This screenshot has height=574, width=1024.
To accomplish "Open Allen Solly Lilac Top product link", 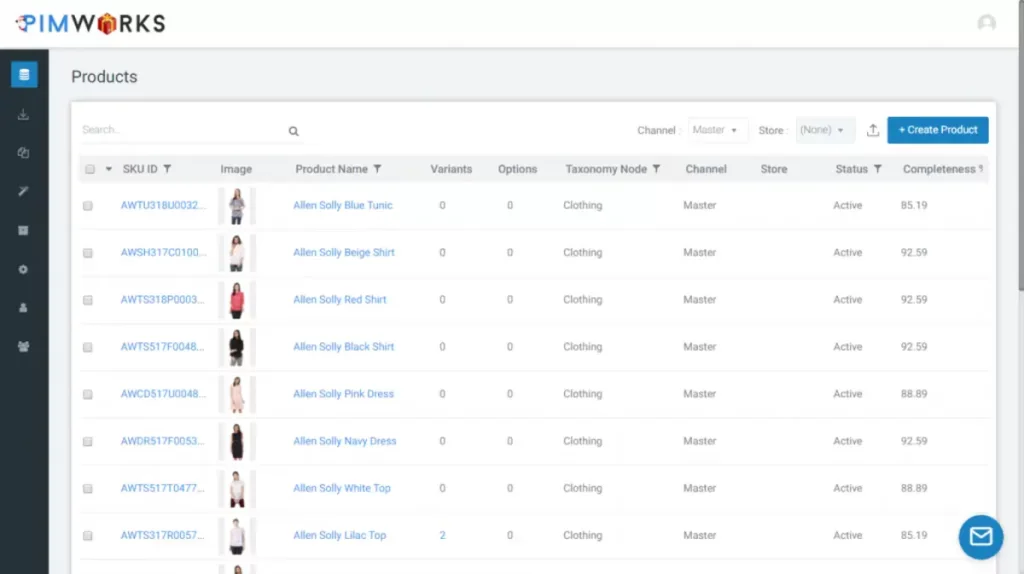I will (x=340, y=535).
